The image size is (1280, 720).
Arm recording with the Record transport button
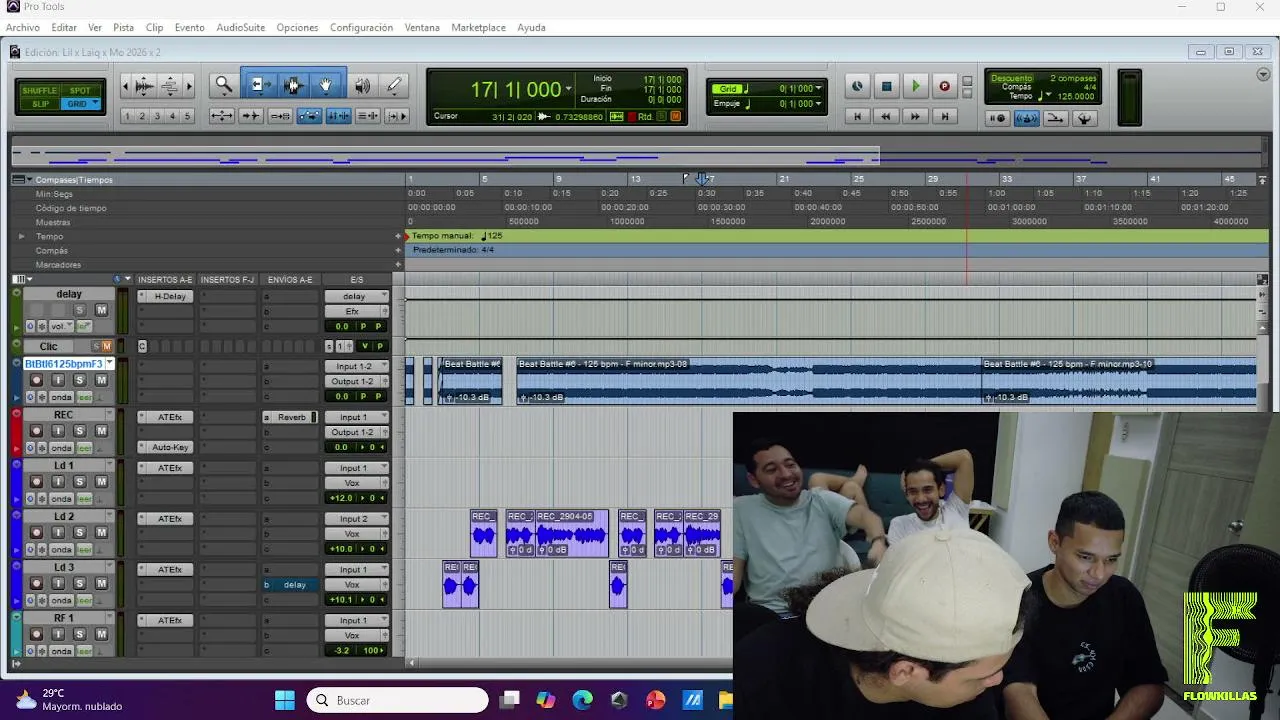pyautogui.click(x=944, y=87)
